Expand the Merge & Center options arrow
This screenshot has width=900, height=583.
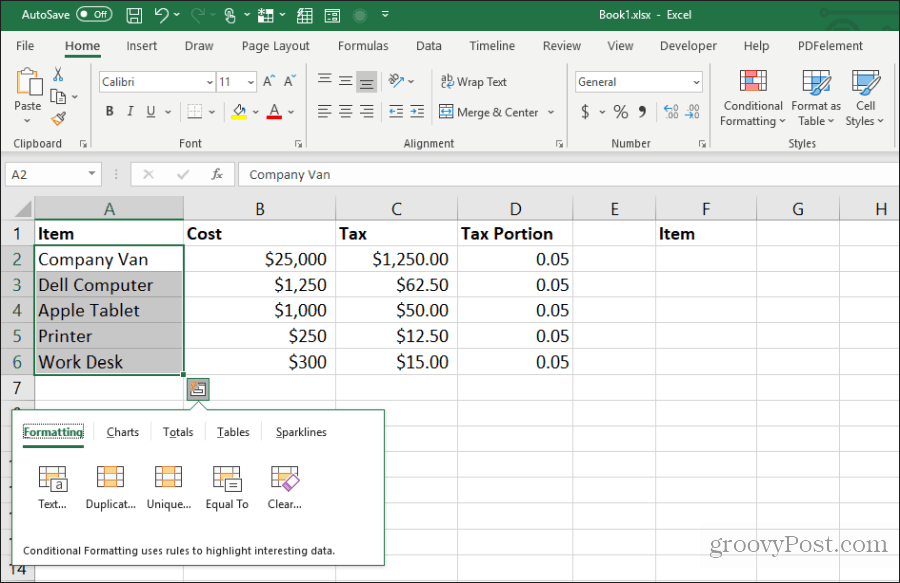click(551, 112)
